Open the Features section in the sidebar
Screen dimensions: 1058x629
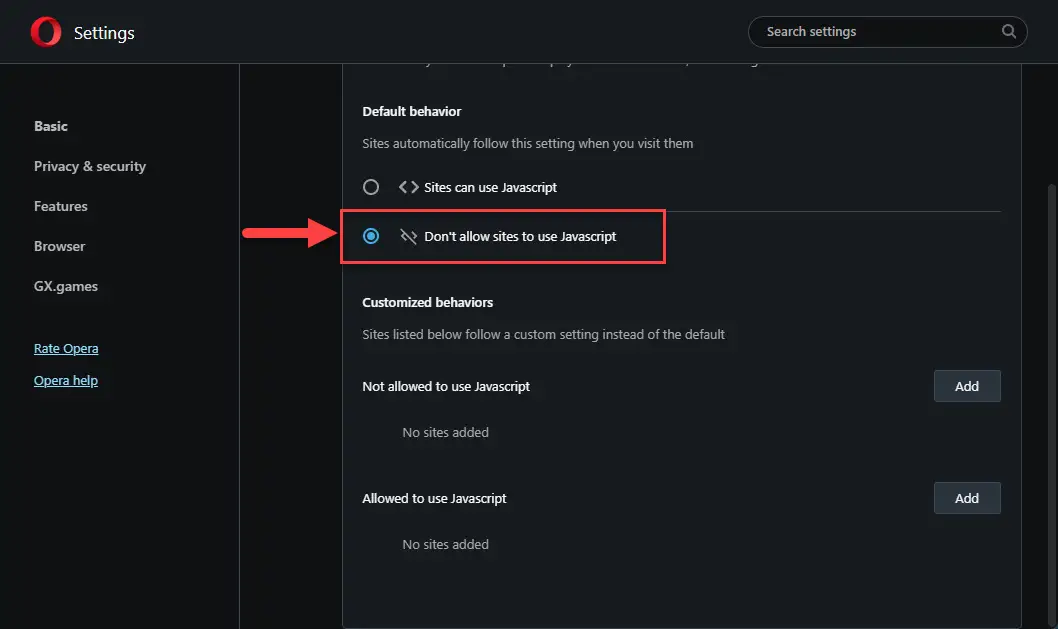(x=61, y=206)
